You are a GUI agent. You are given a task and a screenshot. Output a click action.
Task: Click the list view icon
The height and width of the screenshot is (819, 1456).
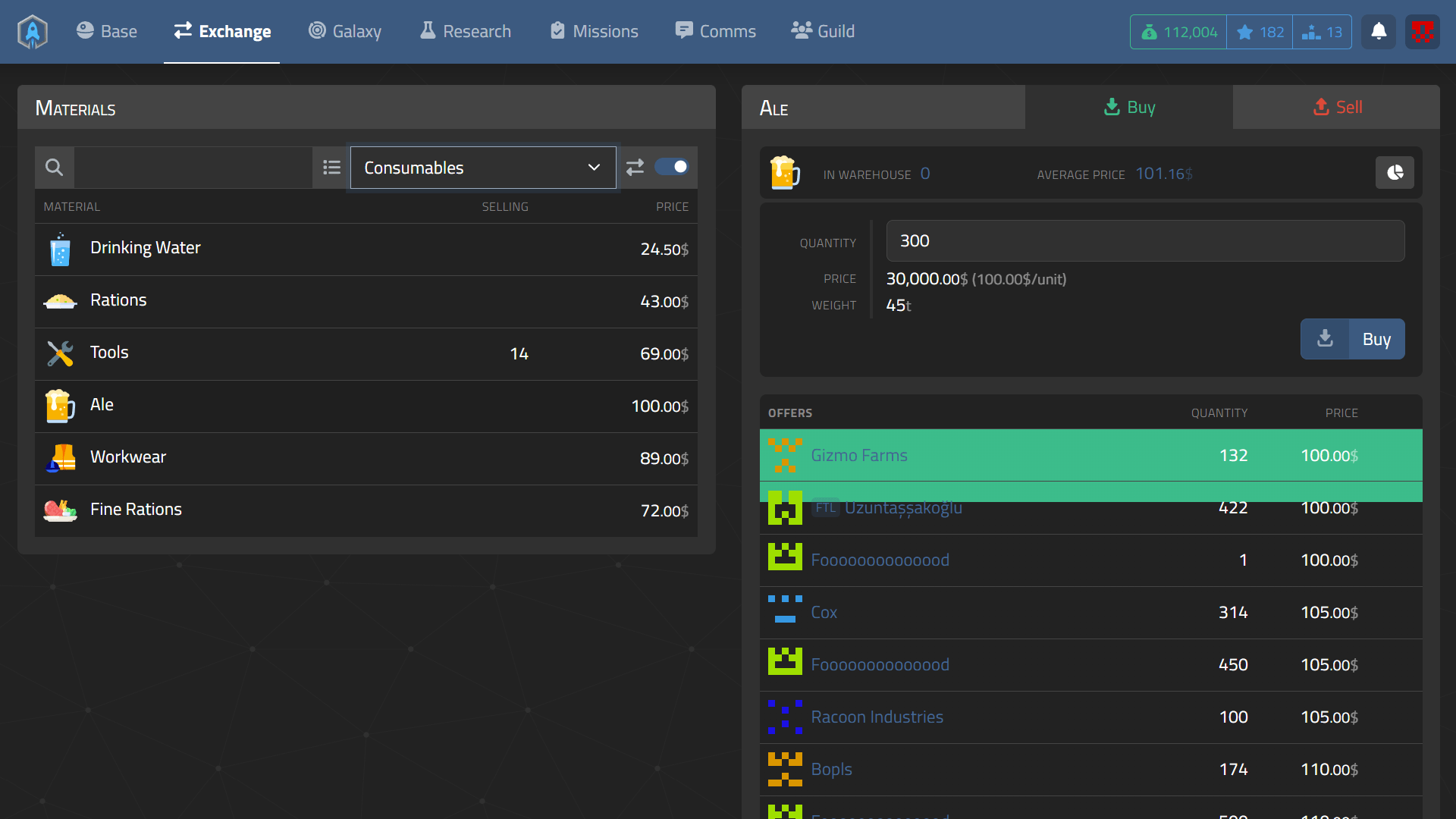(x=331, y=168)
